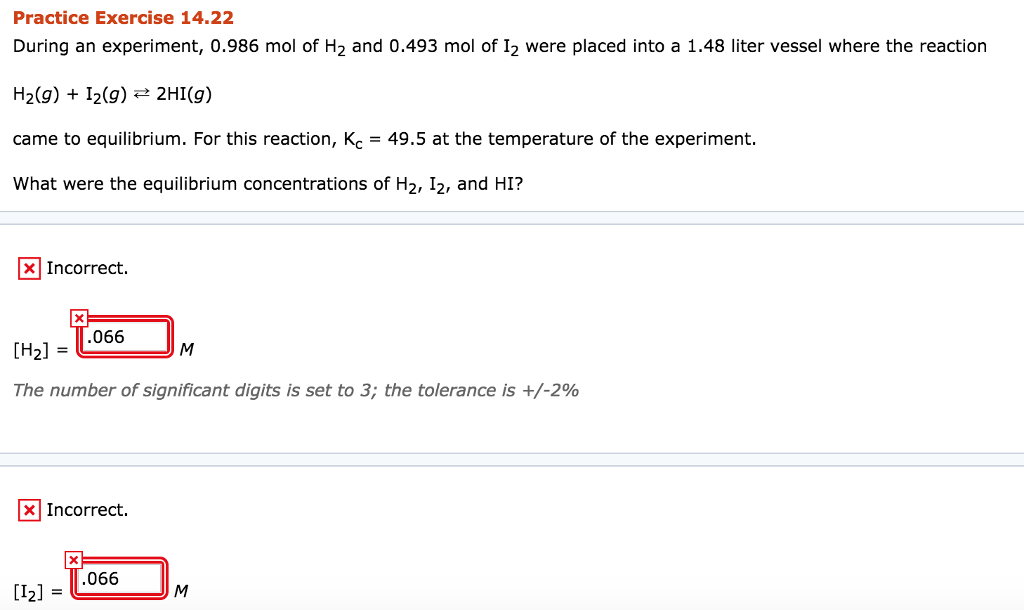Click the M unit label beside the H2 field
1024x610 pixels.
coord(185,350)
